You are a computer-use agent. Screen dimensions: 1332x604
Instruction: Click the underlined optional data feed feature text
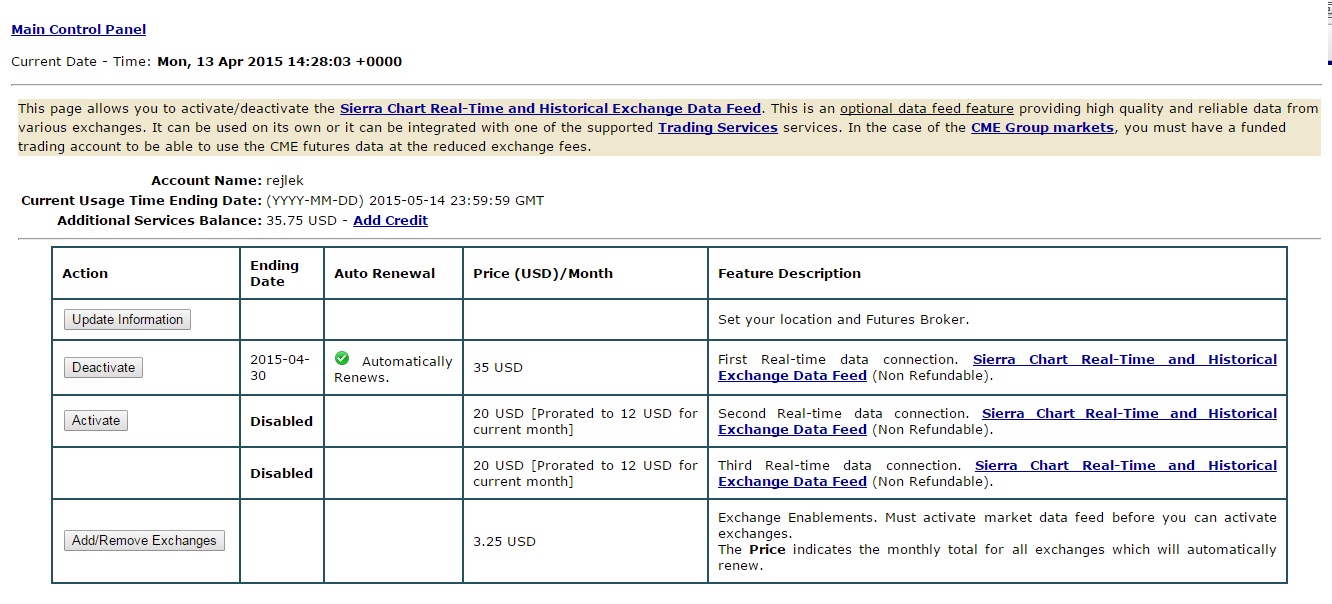pyautogui.click(x=926, y=108)
